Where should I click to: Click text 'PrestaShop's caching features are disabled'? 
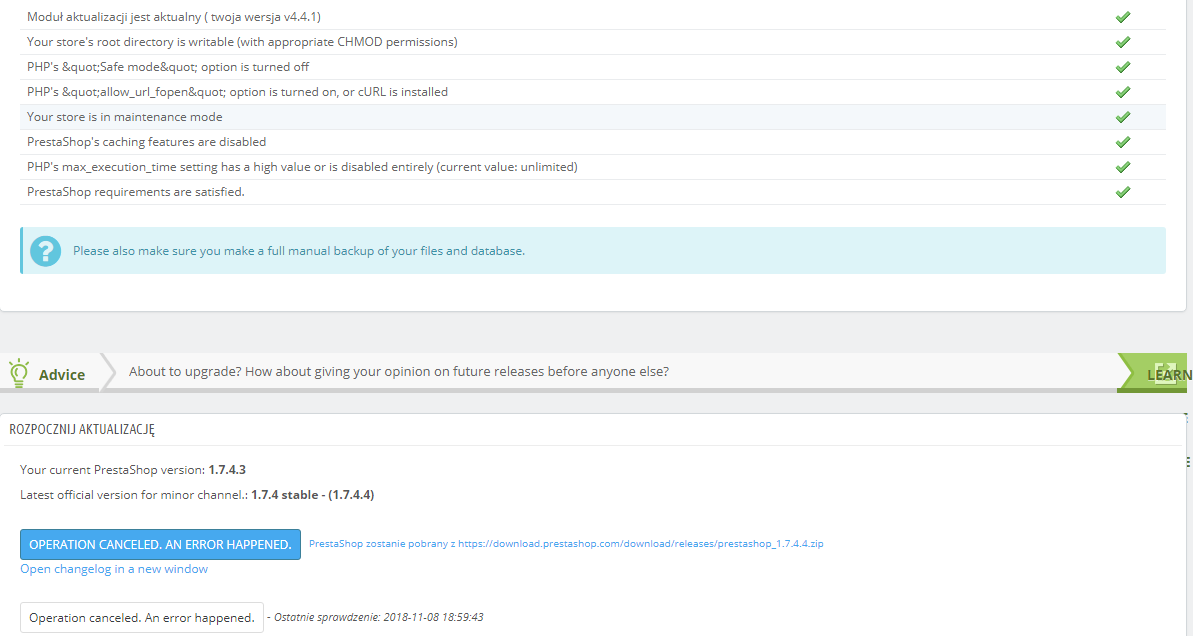[146, 142]
